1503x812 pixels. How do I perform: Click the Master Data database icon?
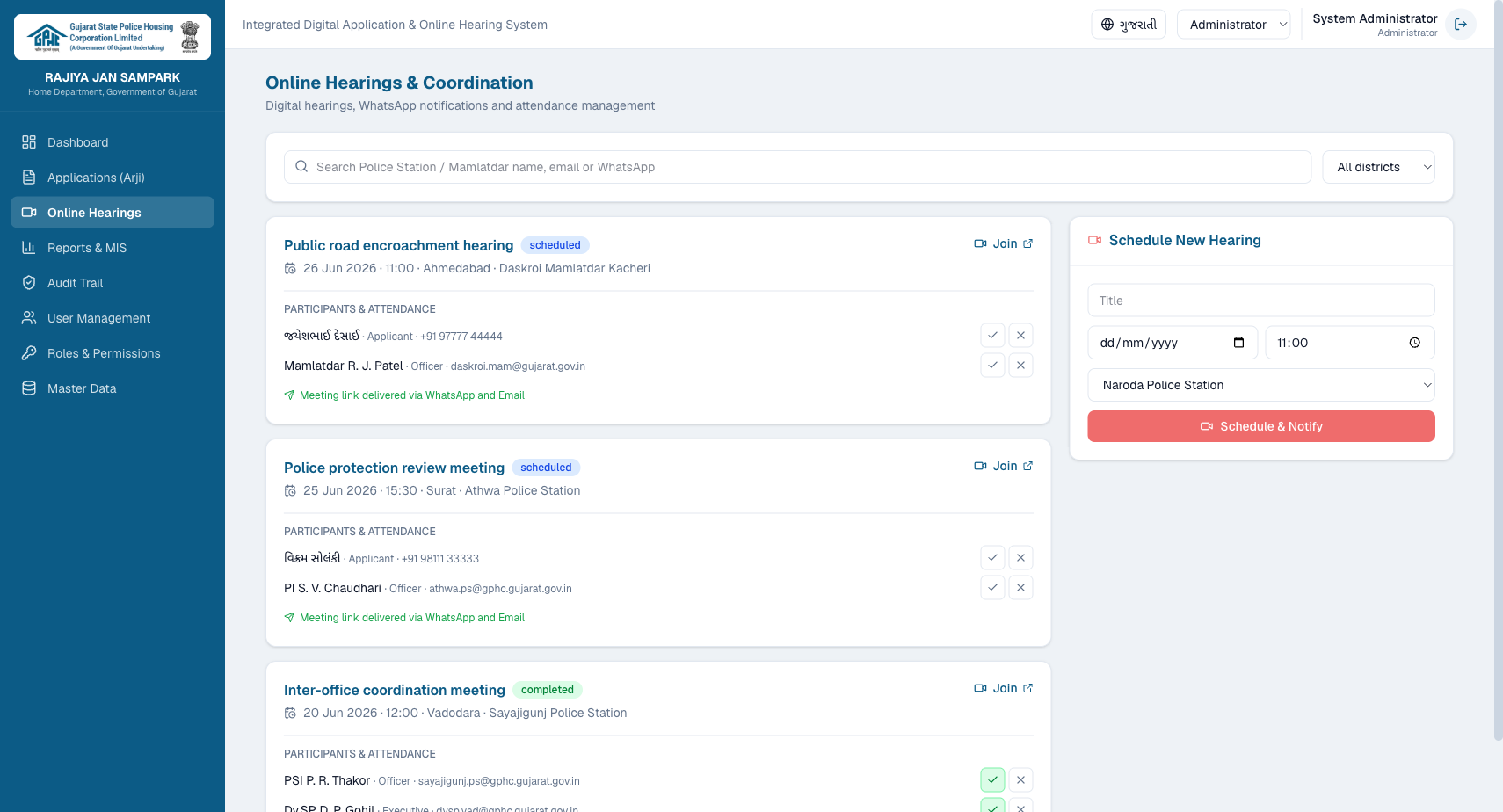(x=29, y=388)
